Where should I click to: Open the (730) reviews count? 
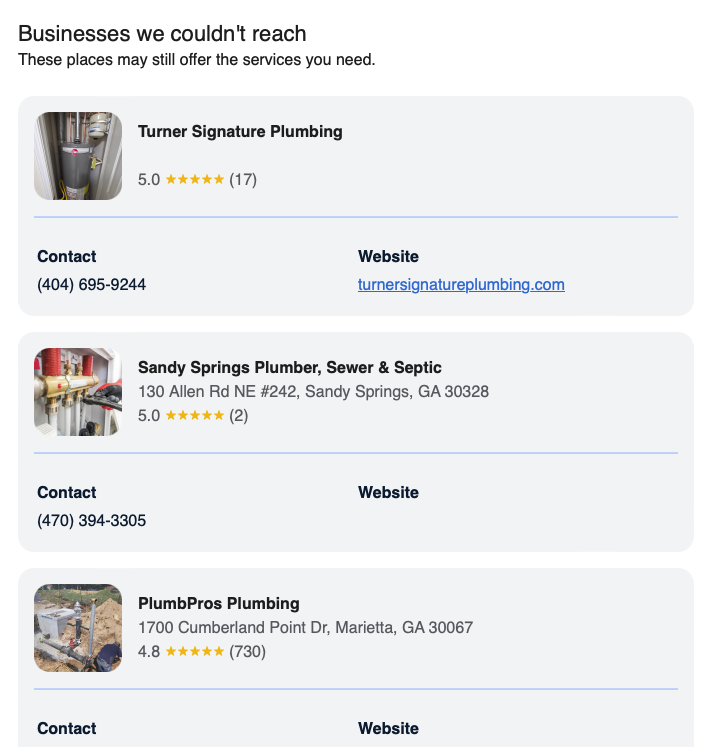[247, 652]
